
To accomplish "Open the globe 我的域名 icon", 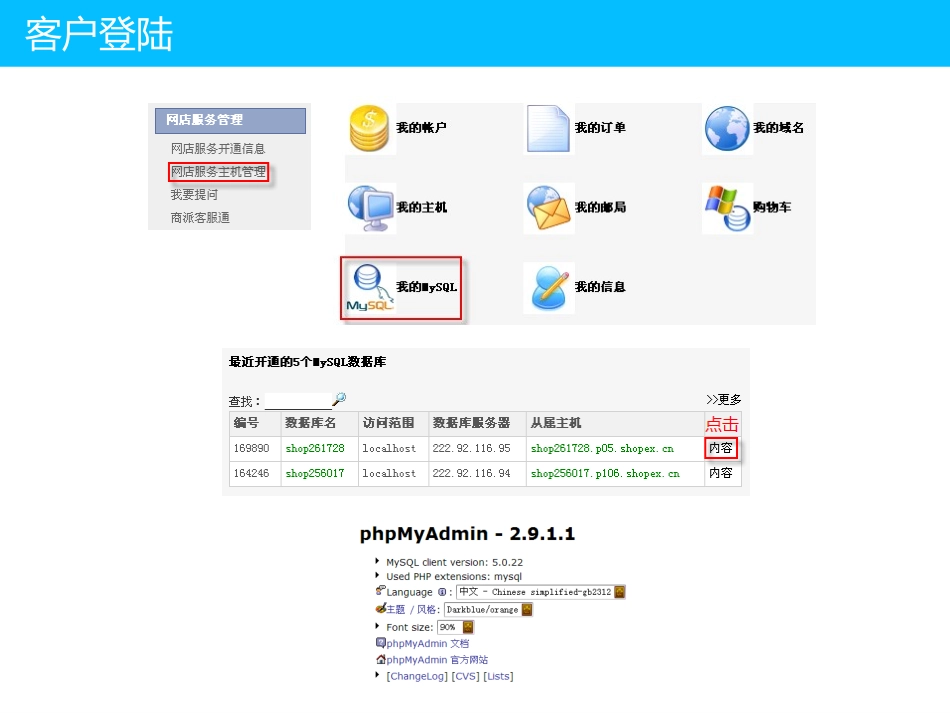I will (727, 128).
